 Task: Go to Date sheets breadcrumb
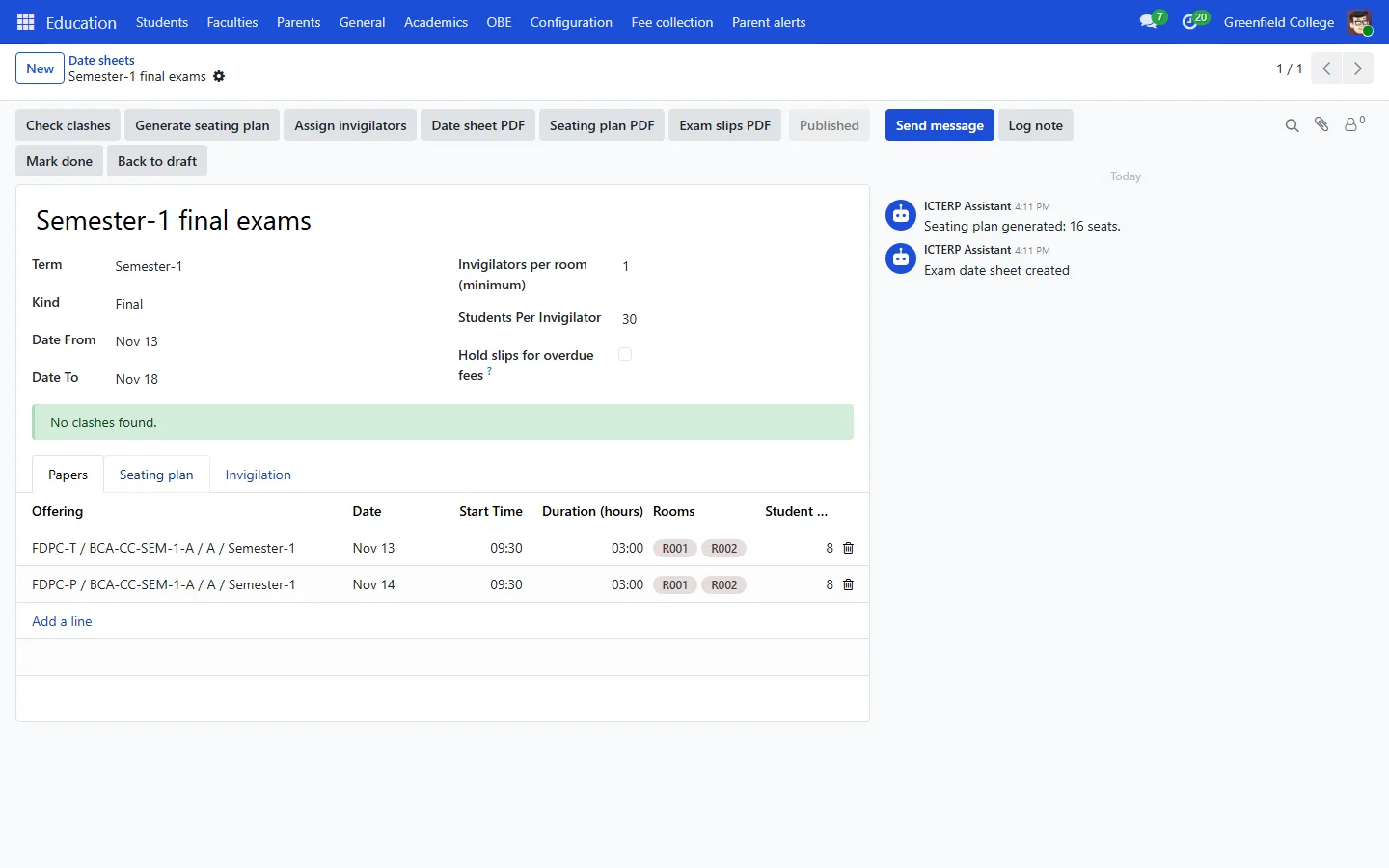101,60
